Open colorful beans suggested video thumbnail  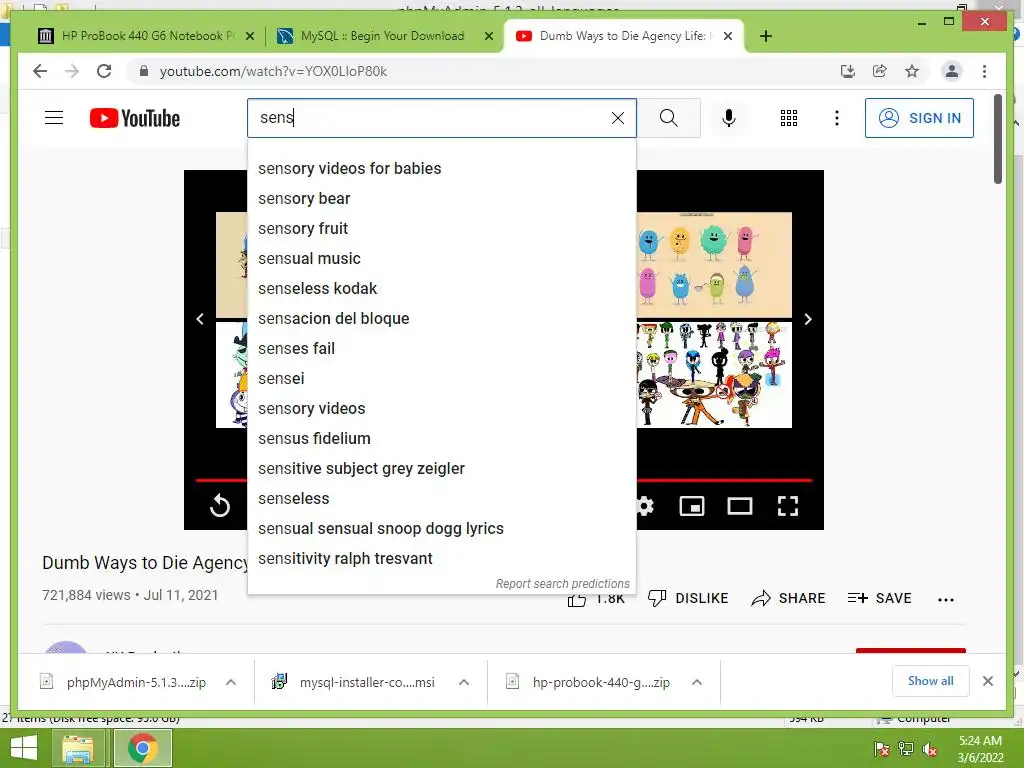pyautogui.click(x=714, y=264)
